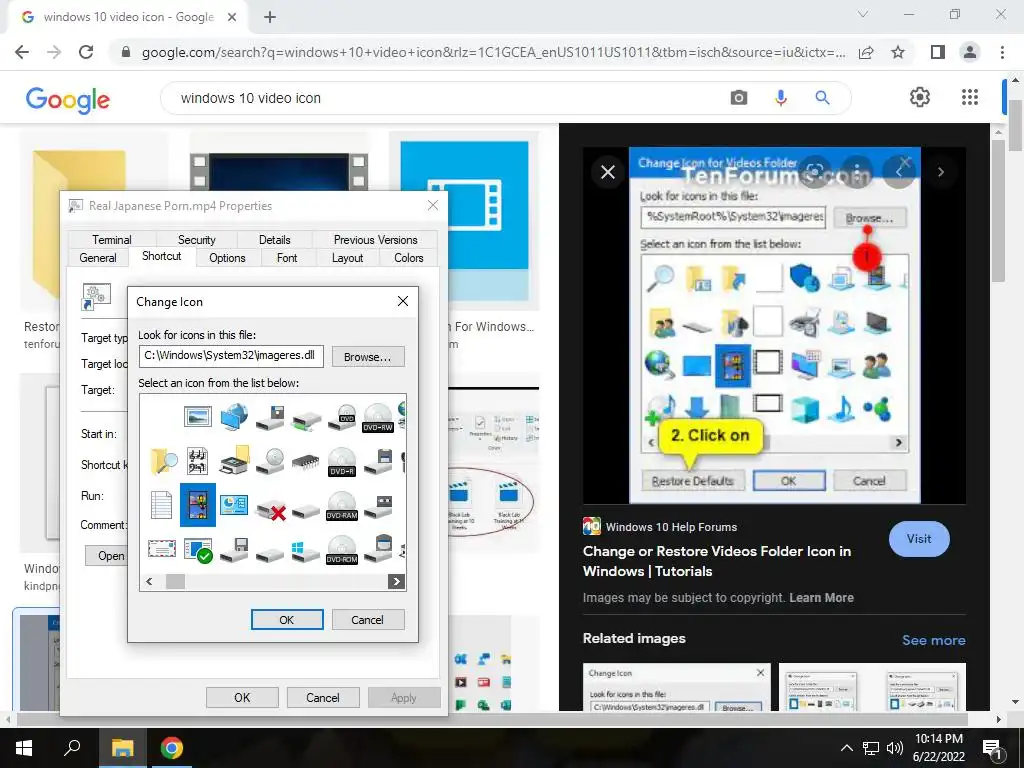Screen dimensions: 1024x768
Task: Switch to the General tab
Action: pyautogui.click(x=98, y=258)
